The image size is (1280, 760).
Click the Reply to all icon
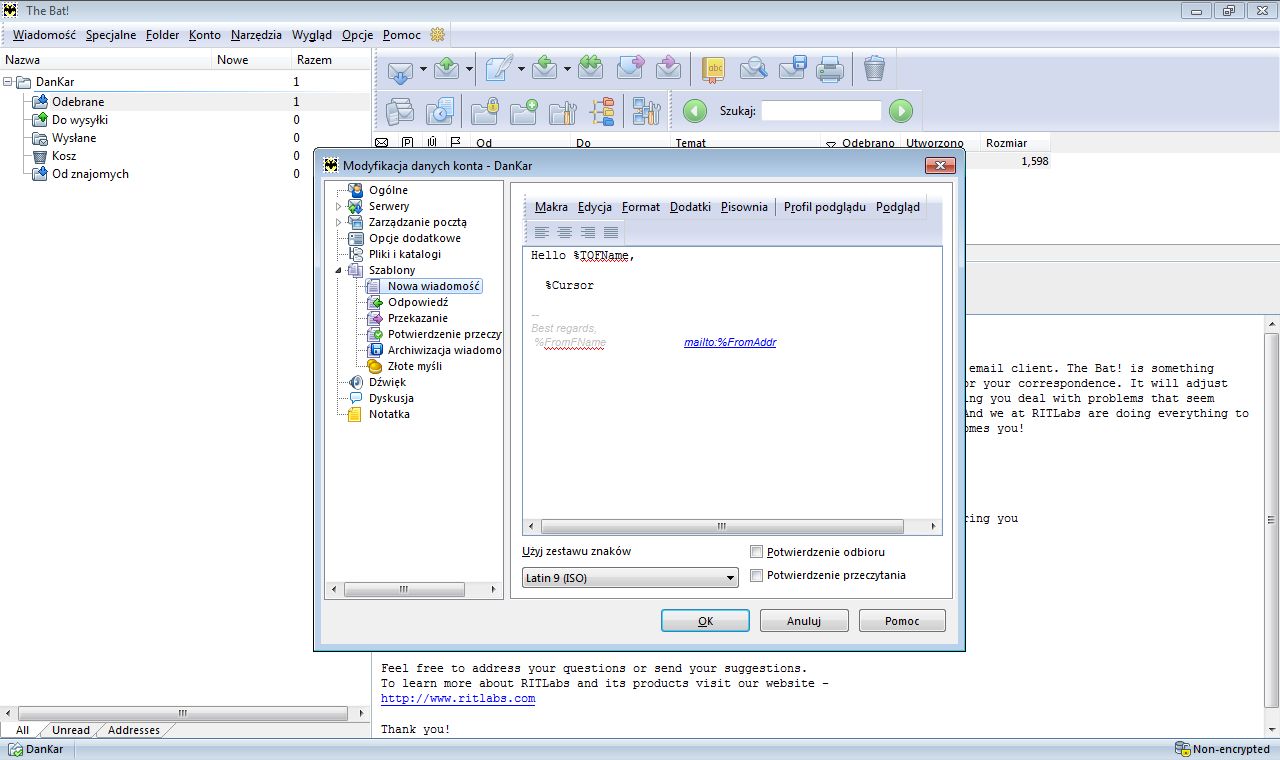(590, 69)
